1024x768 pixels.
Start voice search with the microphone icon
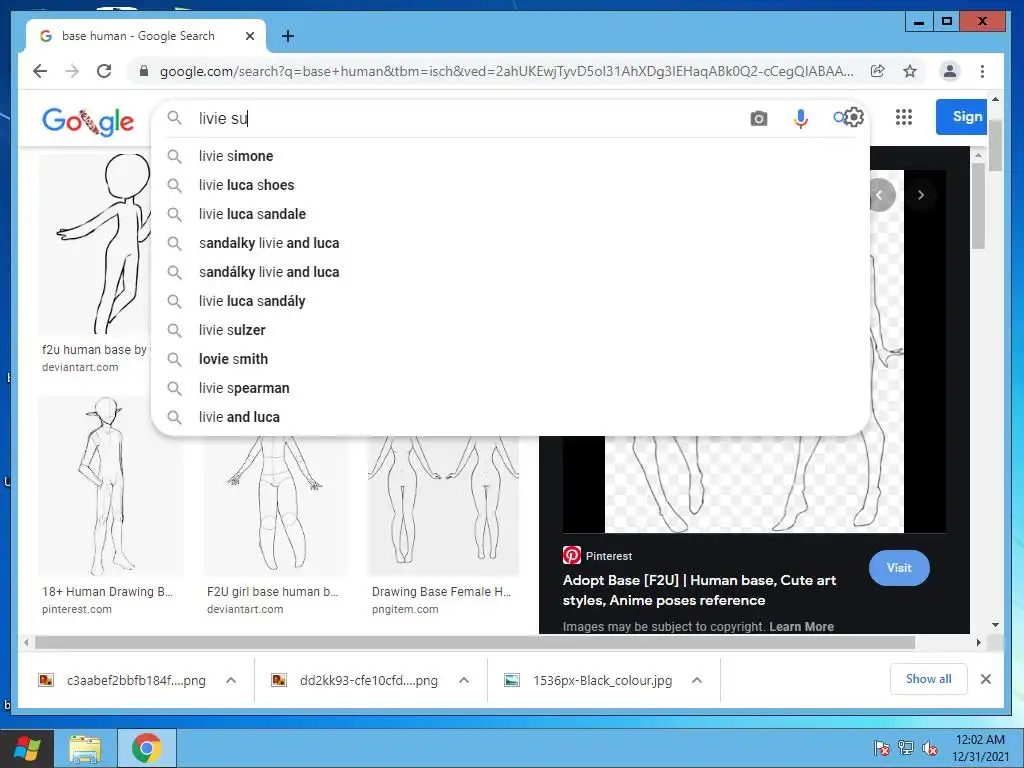coord(801,118)
